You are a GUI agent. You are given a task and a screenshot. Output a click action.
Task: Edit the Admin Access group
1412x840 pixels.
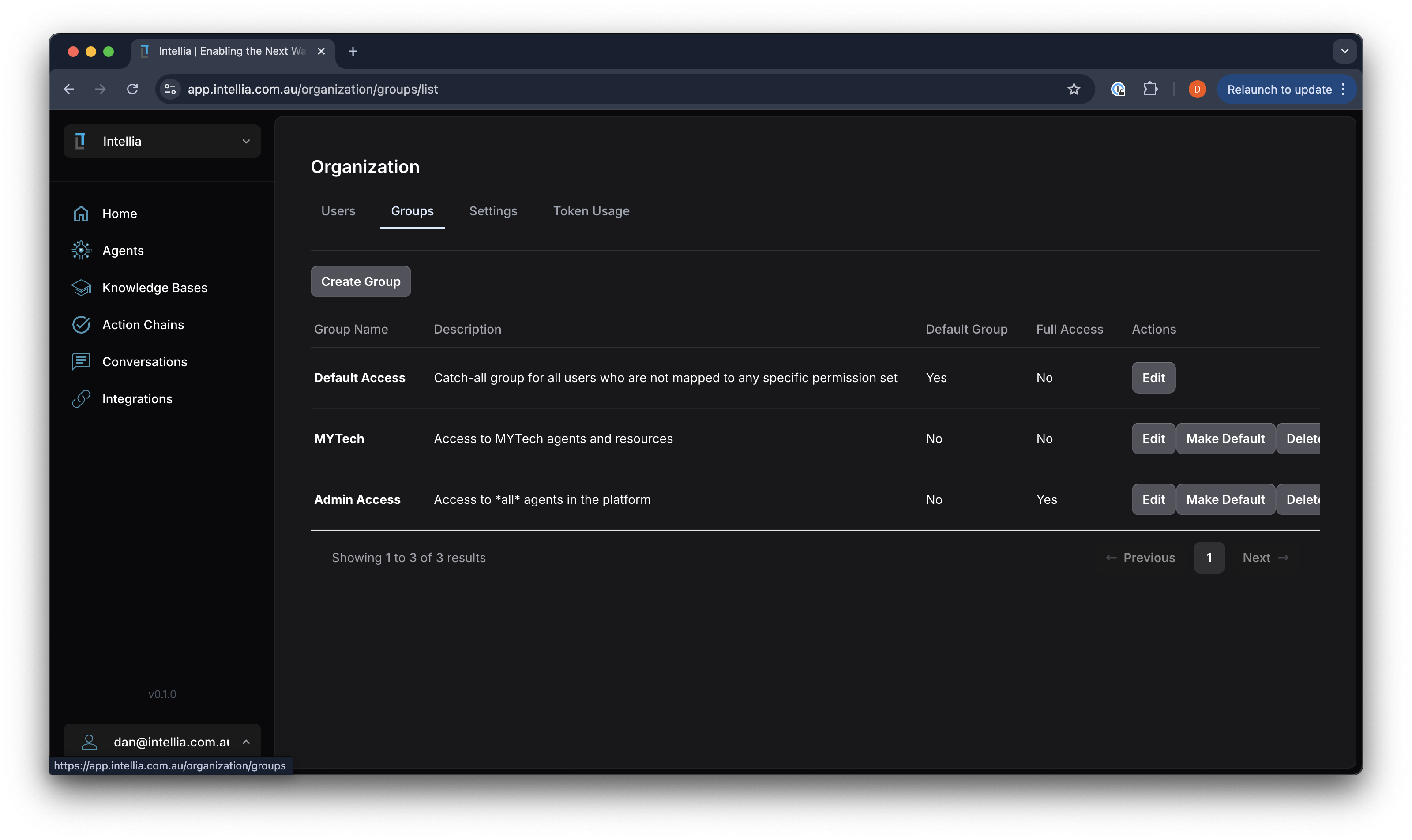click(1153, 499)
